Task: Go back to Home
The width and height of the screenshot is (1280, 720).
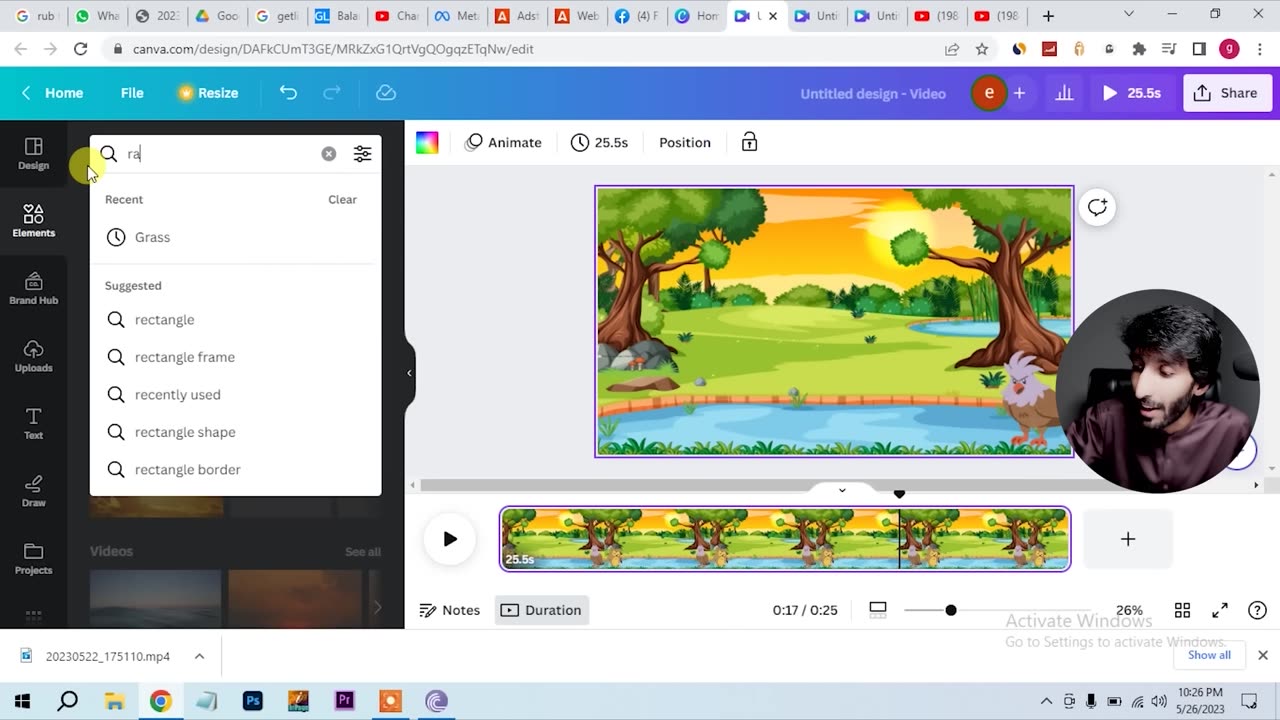Action: (x=52, y=93)
